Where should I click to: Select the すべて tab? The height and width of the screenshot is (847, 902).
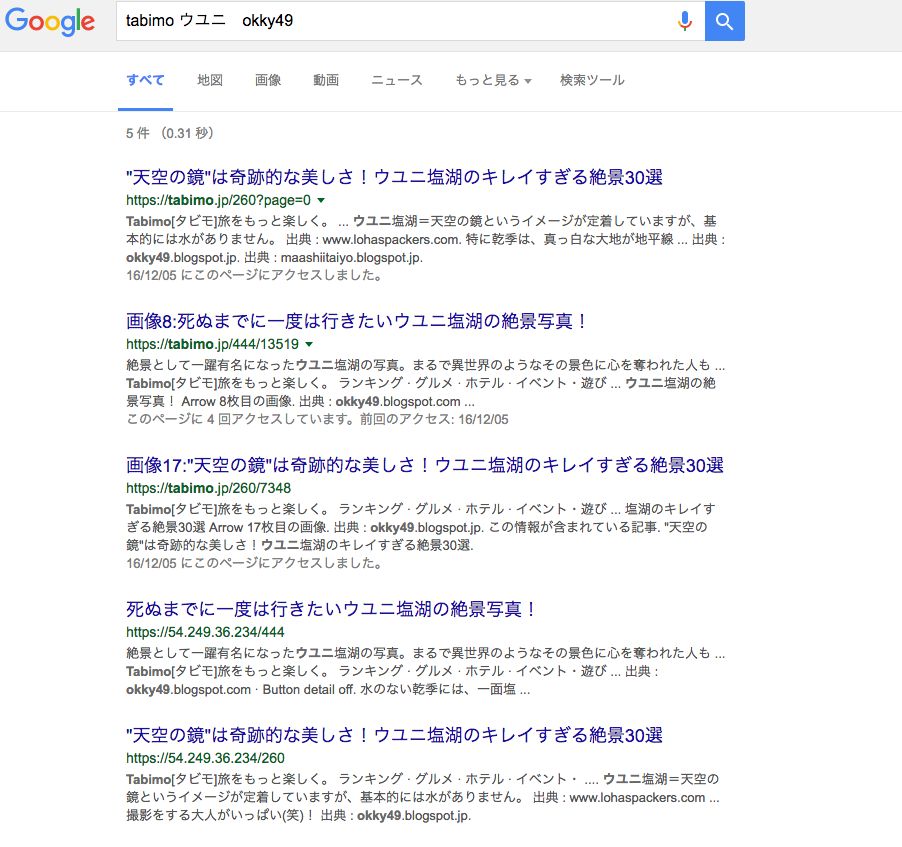(x=146, y=80)
